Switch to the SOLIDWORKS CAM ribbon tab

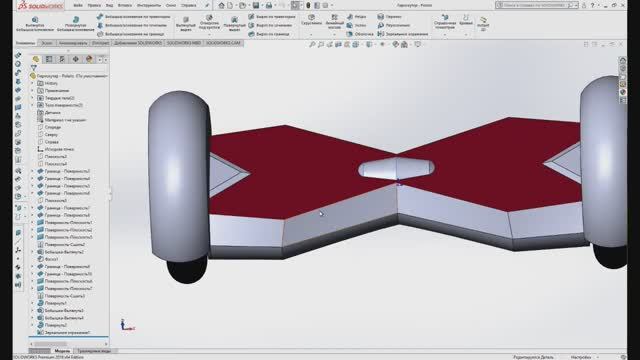224,43
